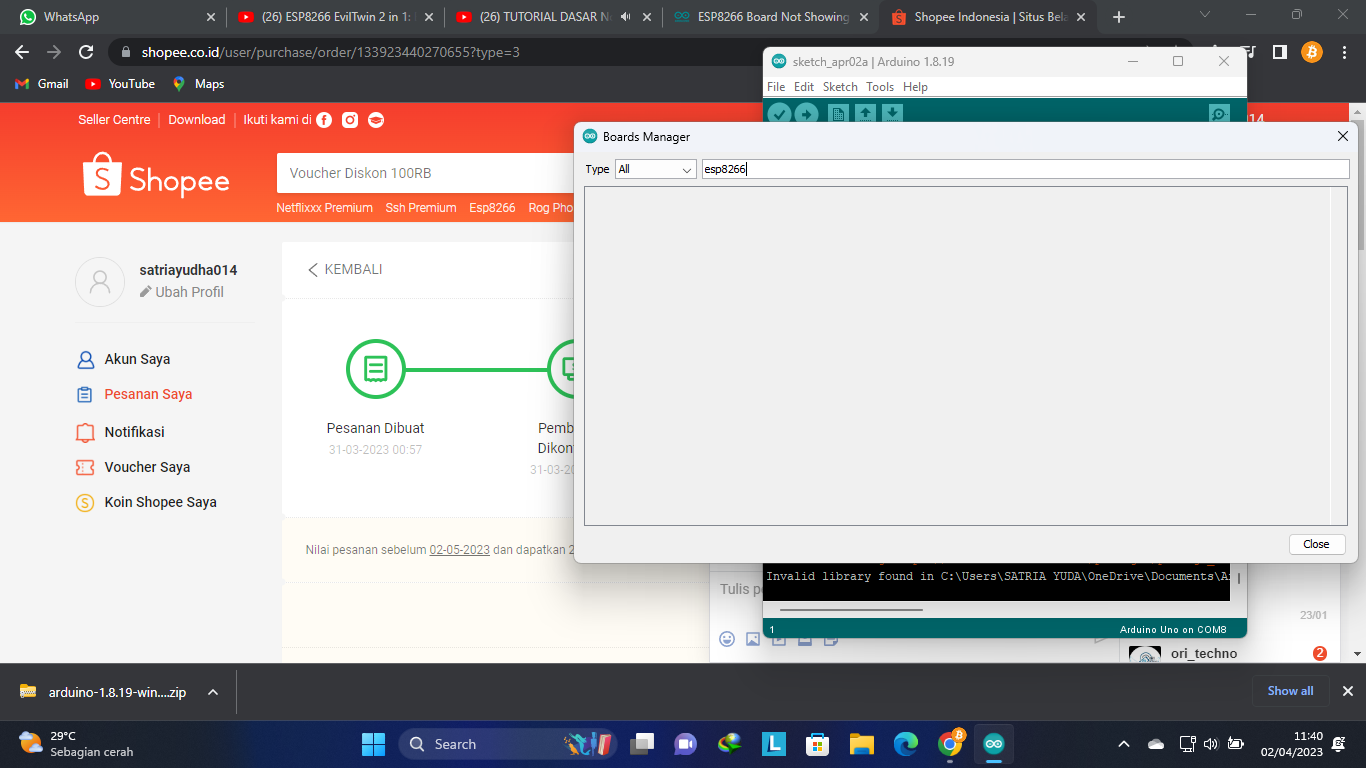Open the Arduino Serial Monitor icon
The image size is (1366, 768).
[1219, 113]
